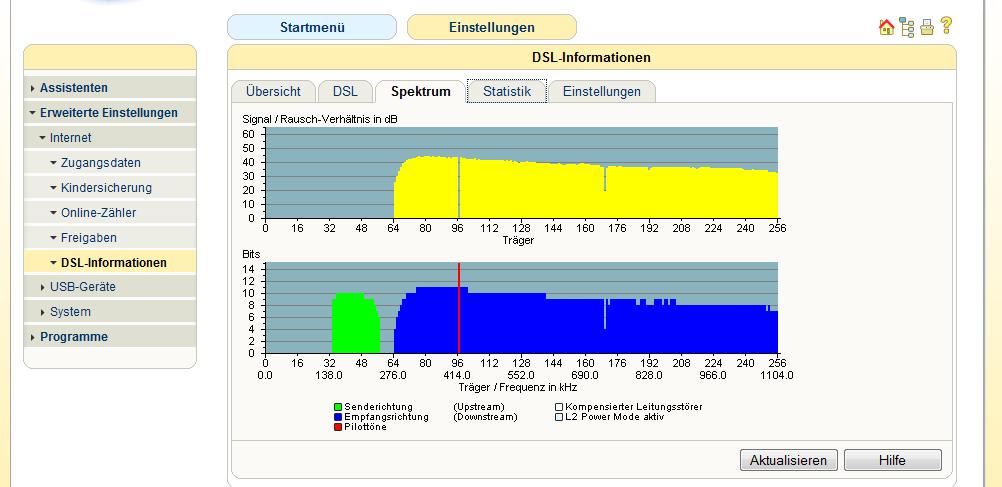The image size is (1002, 487).
Task: Click the printer icon
Action: (927, 27)
